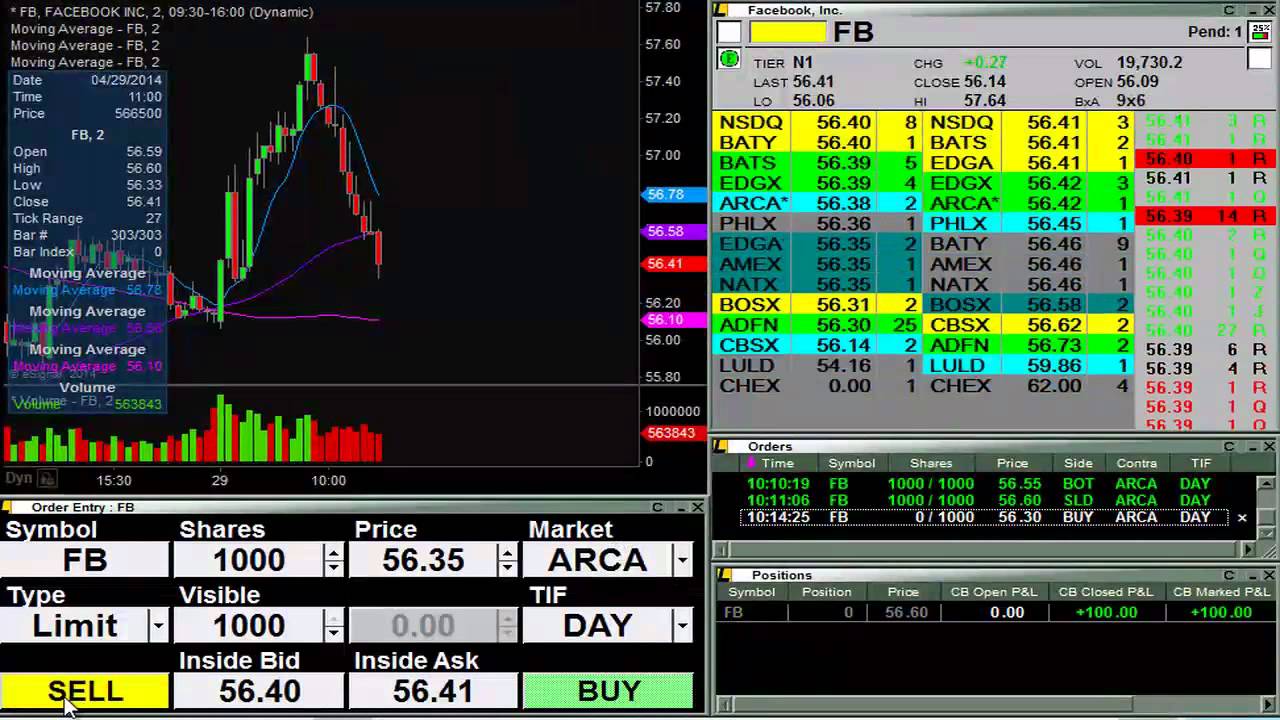The image size is (1280, 720).
Task: Click the CB Open P&L column header
Action: pos(993,592)
